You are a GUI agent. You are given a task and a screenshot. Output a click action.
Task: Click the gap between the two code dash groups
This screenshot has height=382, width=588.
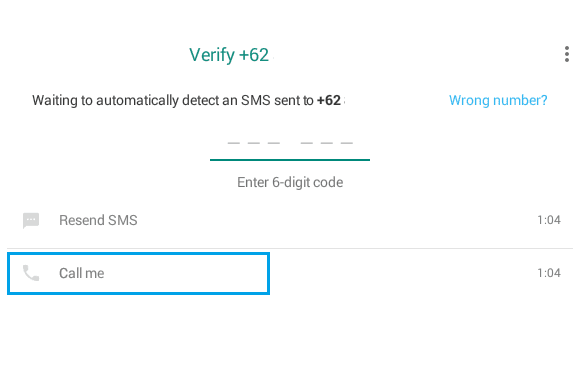[290, 143]
